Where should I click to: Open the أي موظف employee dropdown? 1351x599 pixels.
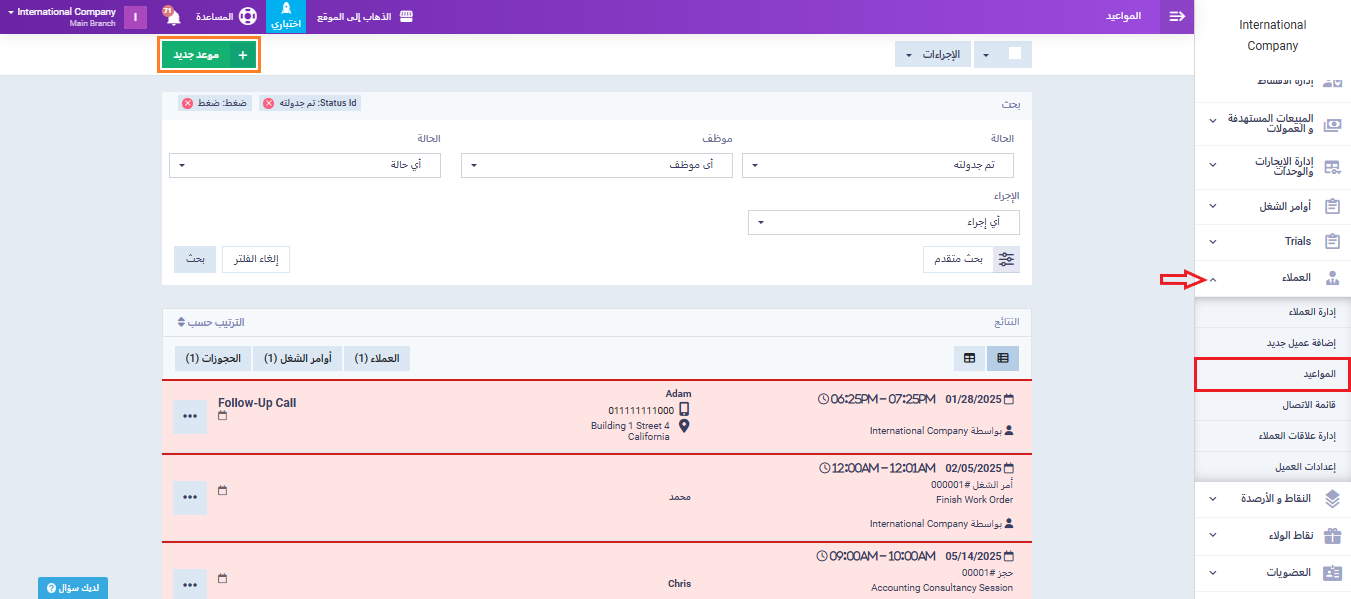[x=596, y=166]
